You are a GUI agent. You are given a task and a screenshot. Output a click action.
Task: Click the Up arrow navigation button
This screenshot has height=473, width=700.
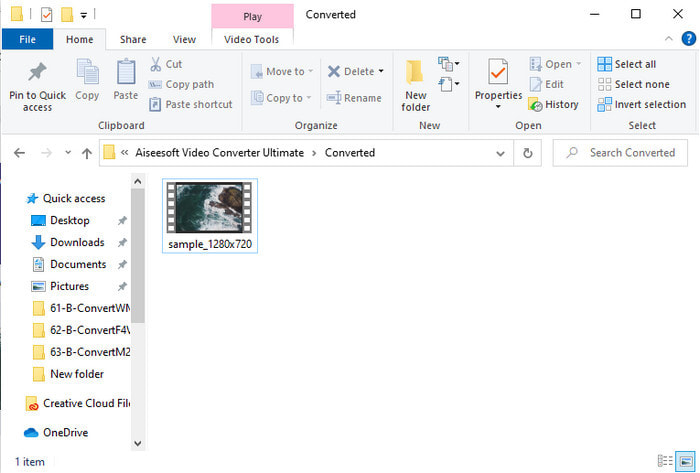87,153
